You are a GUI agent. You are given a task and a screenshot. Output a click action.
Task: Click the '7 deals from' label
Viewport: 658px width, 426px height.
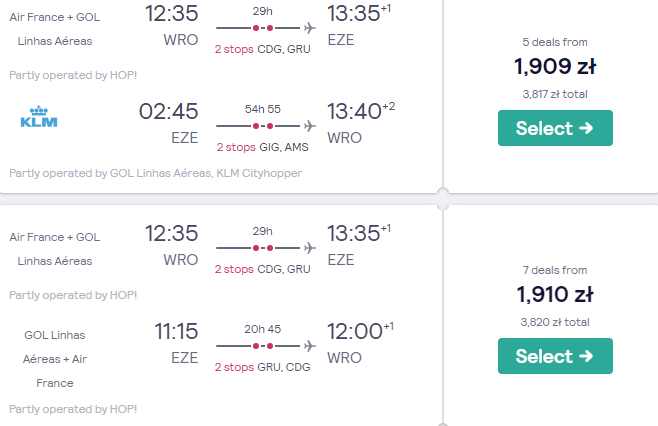coord(555,270)
